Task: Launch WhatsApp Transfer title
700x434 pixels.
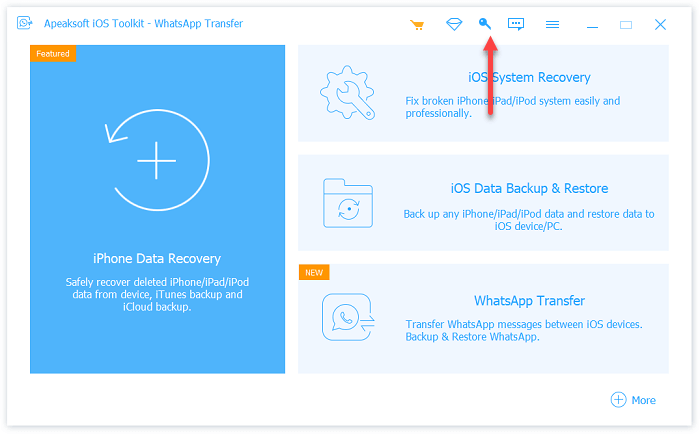Action: click(x=529, y=300)
